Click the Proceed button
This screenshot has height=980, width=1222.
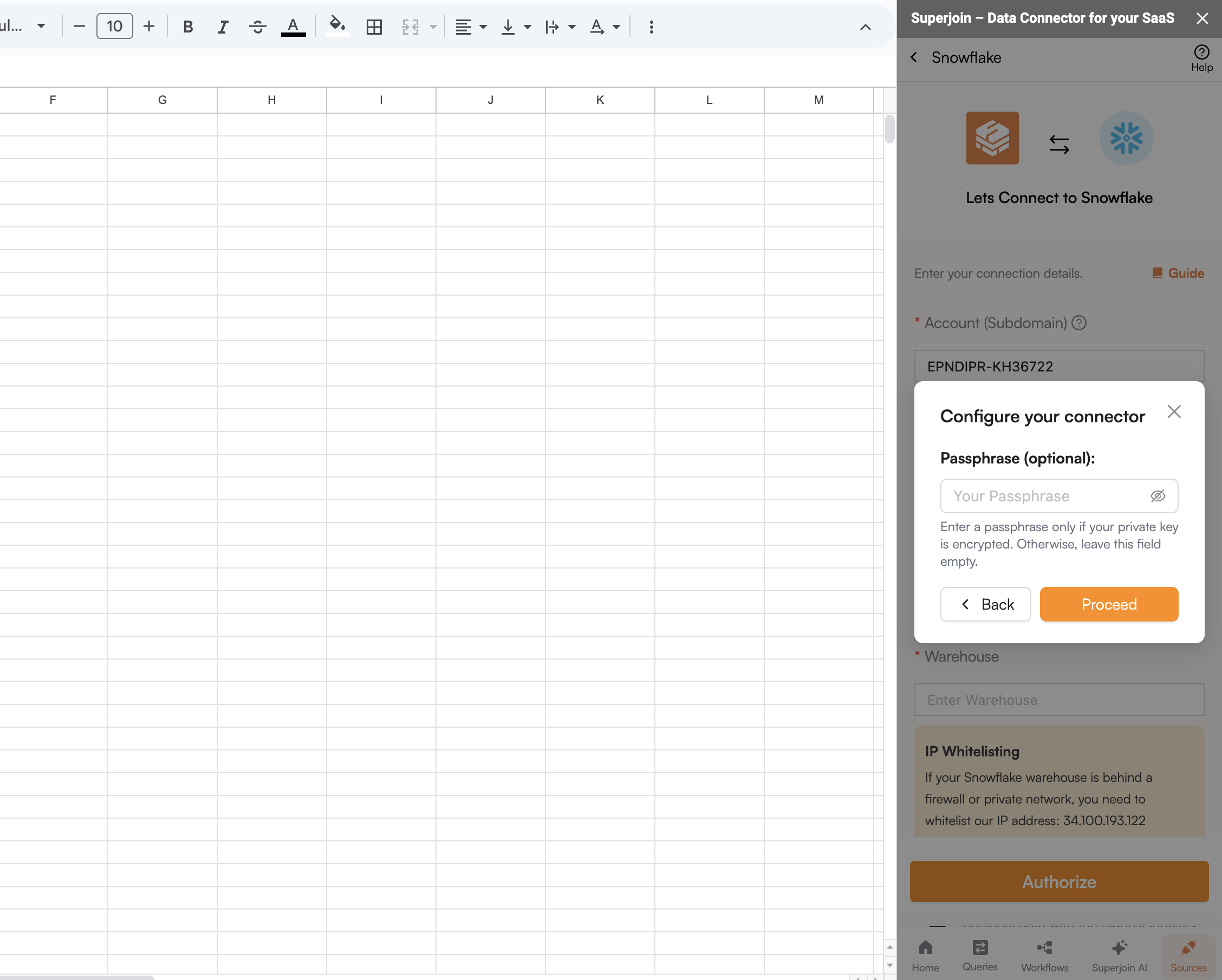coord(1108,604)
